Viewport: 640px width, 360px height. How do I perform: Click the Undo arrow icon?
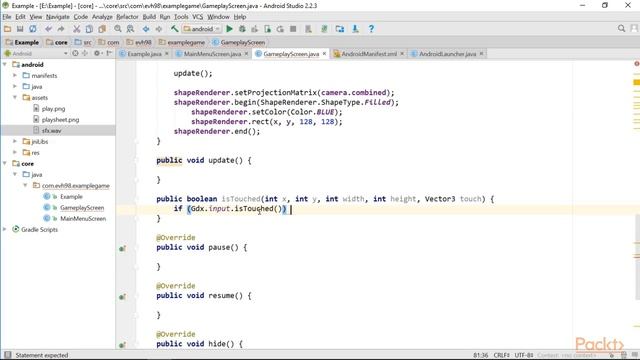coord(49,29)
